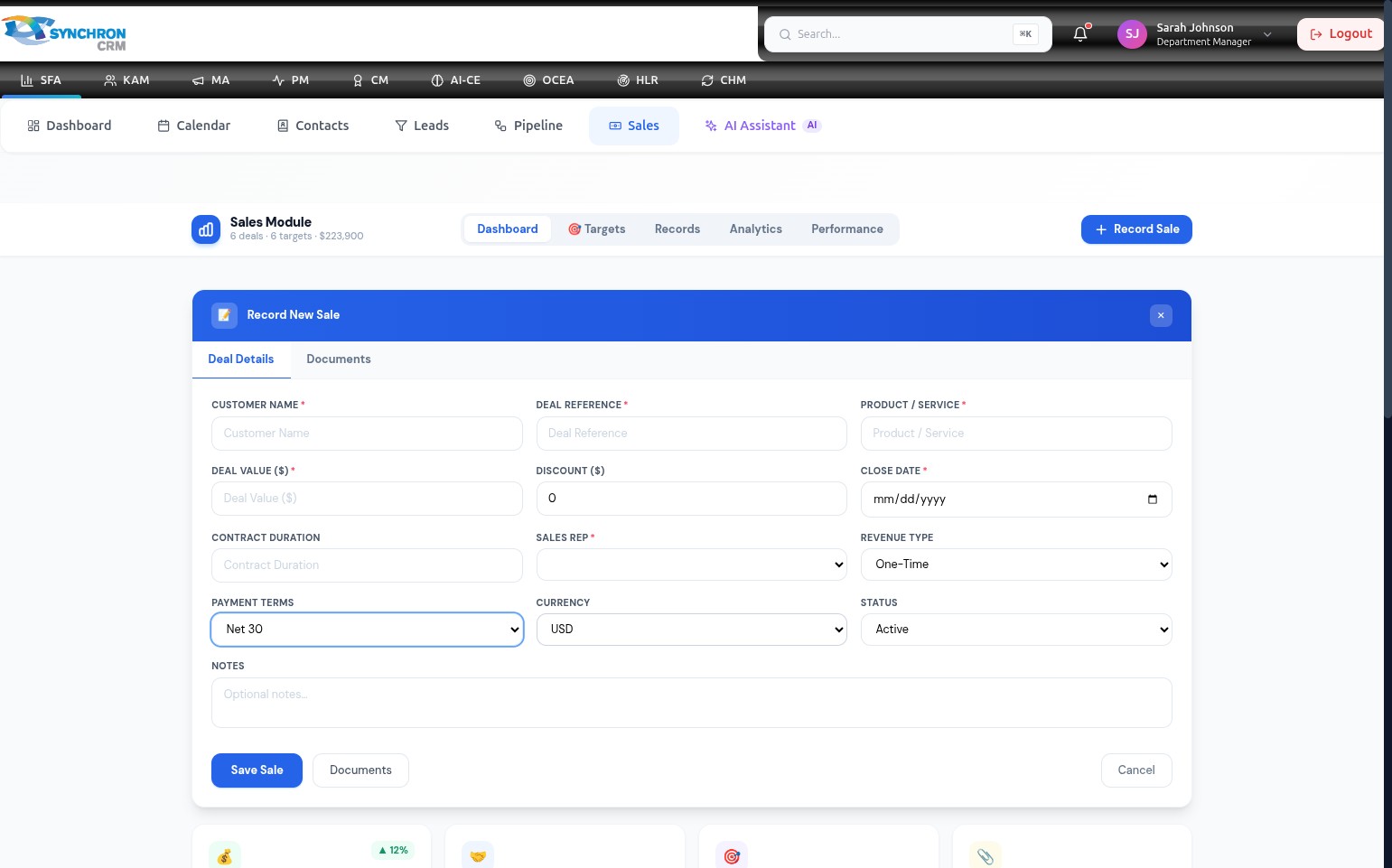The height and width of the screenshot is (868, 1392).
Task: Open the Revenue Type dropdown
Action: tap(1016, 565)
